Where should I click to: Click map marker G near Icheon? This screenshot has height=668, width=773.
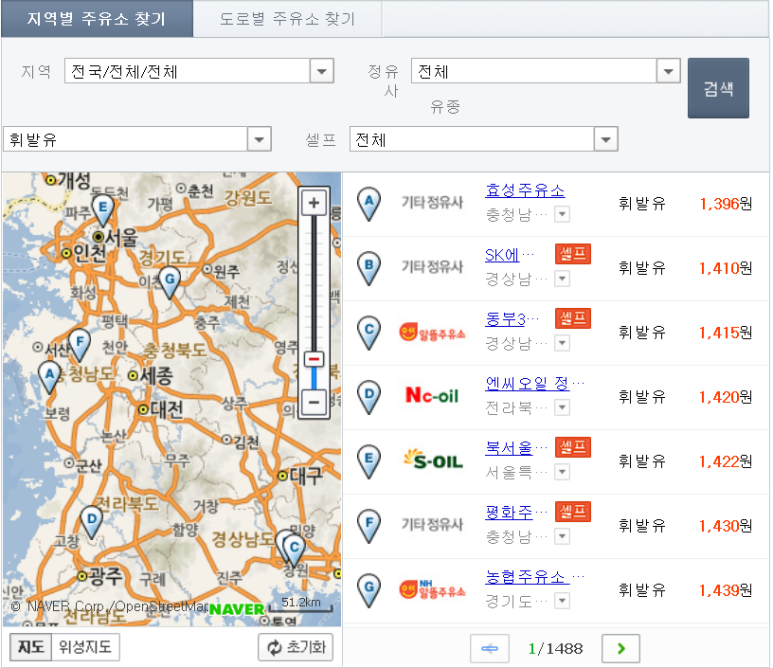coord(170,282)
